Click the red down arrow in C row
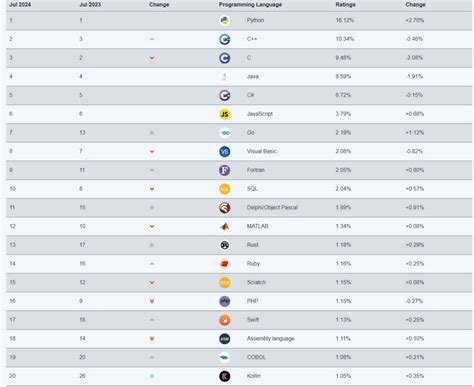This screenshot has height=387, width=474. [x=152, y=58]
